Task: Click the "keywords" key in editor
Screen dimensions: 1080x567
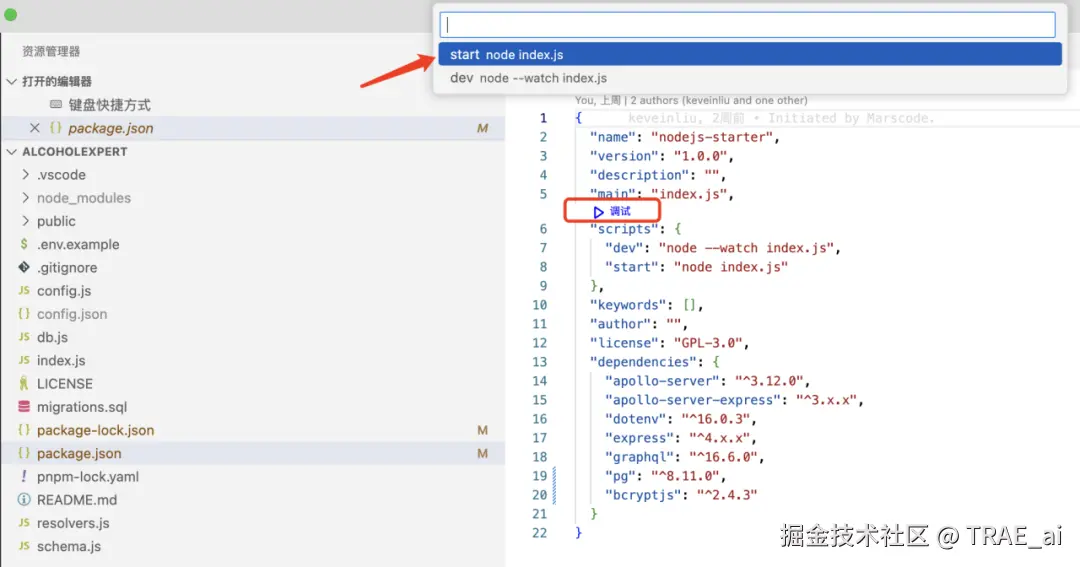Action: (x=628, y=305)
